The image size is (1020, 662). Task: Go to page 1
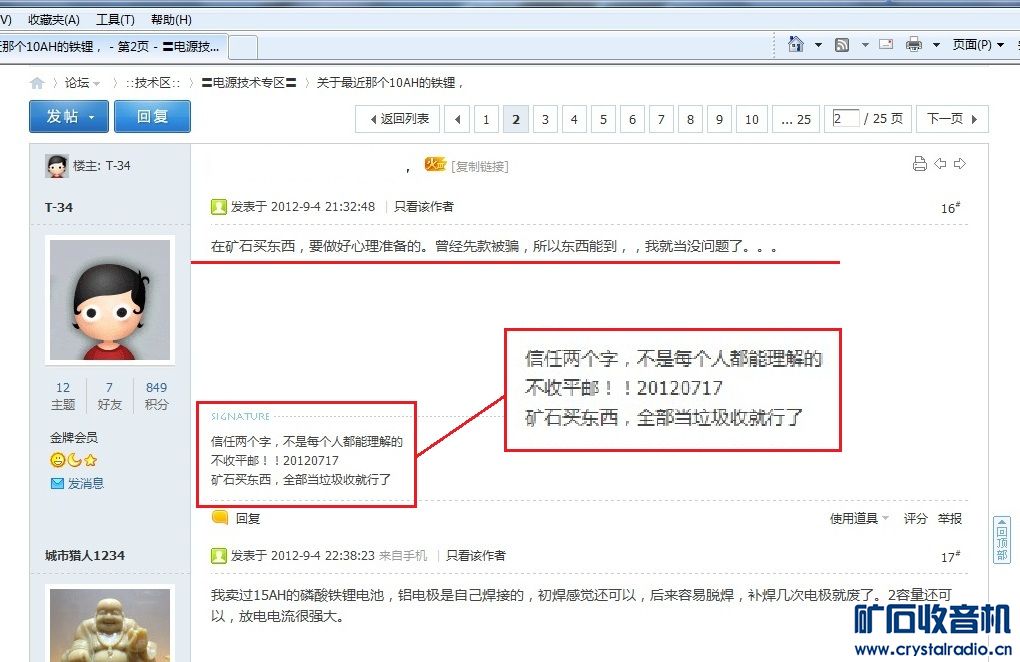pos(486,119)
